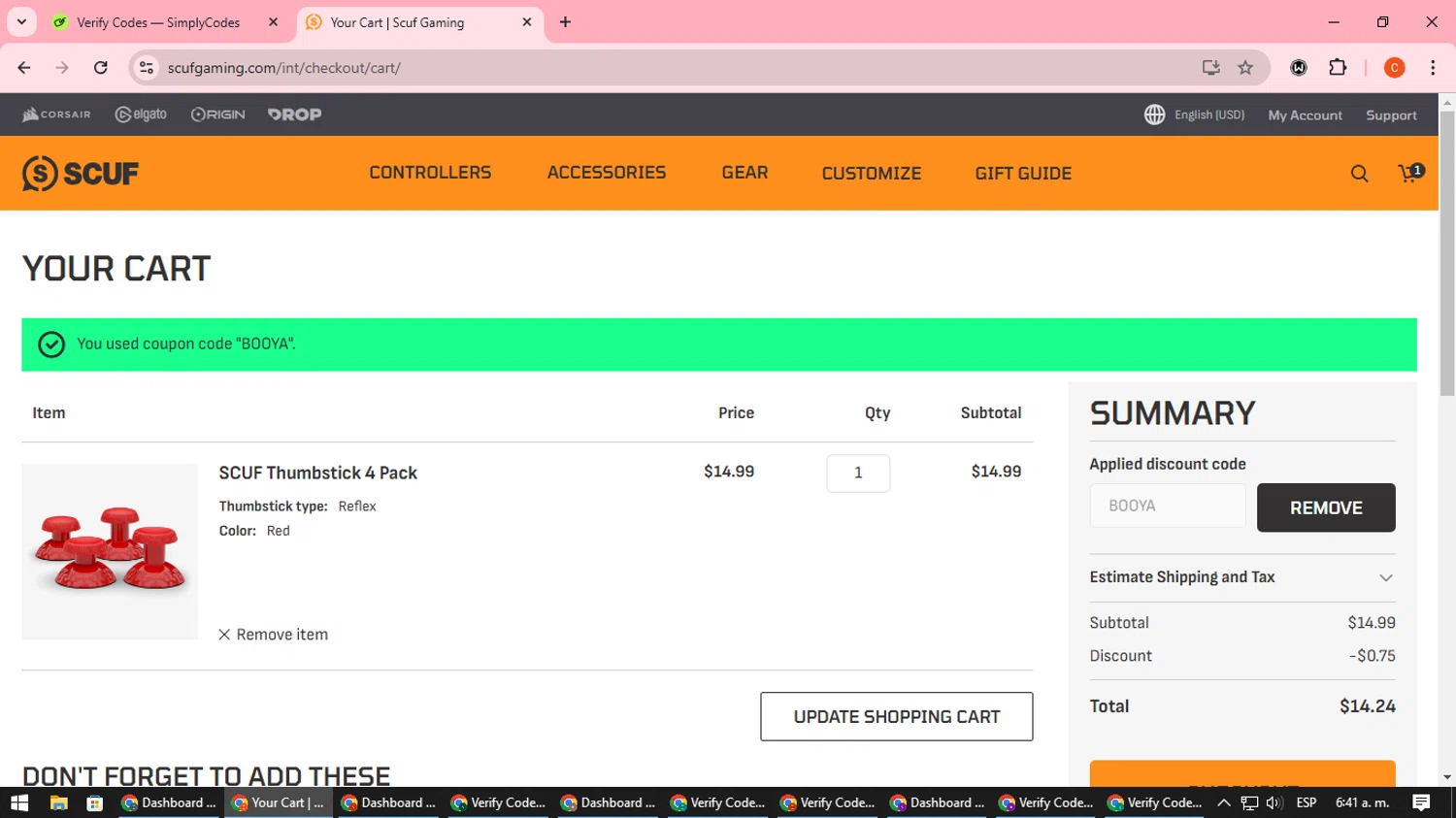Open Chrome three-dot menu
1456x818 pixels.
click(1433, 68)
